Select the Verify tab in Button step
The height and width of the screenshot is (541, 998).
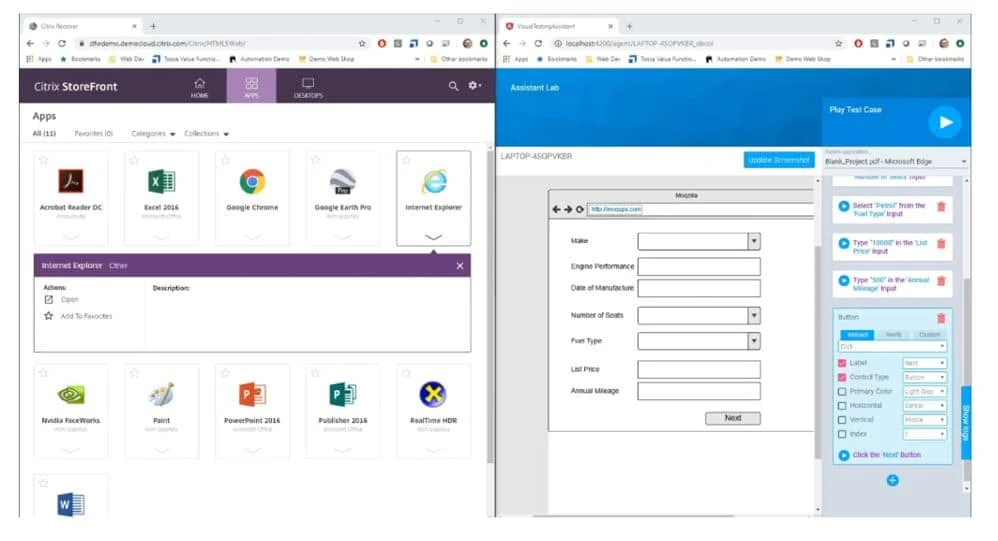coord(894,335)
